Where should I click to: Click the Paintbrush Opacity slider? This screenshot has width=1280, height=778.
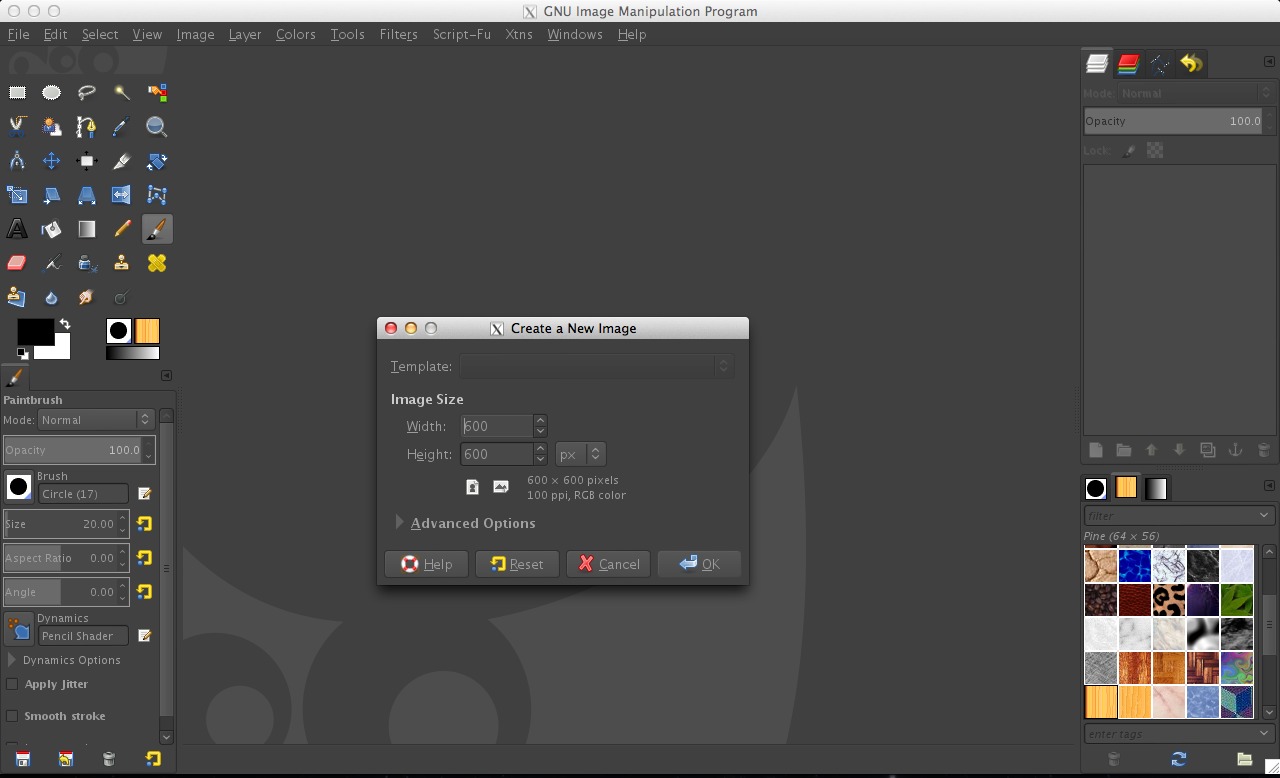coord(79,450)
